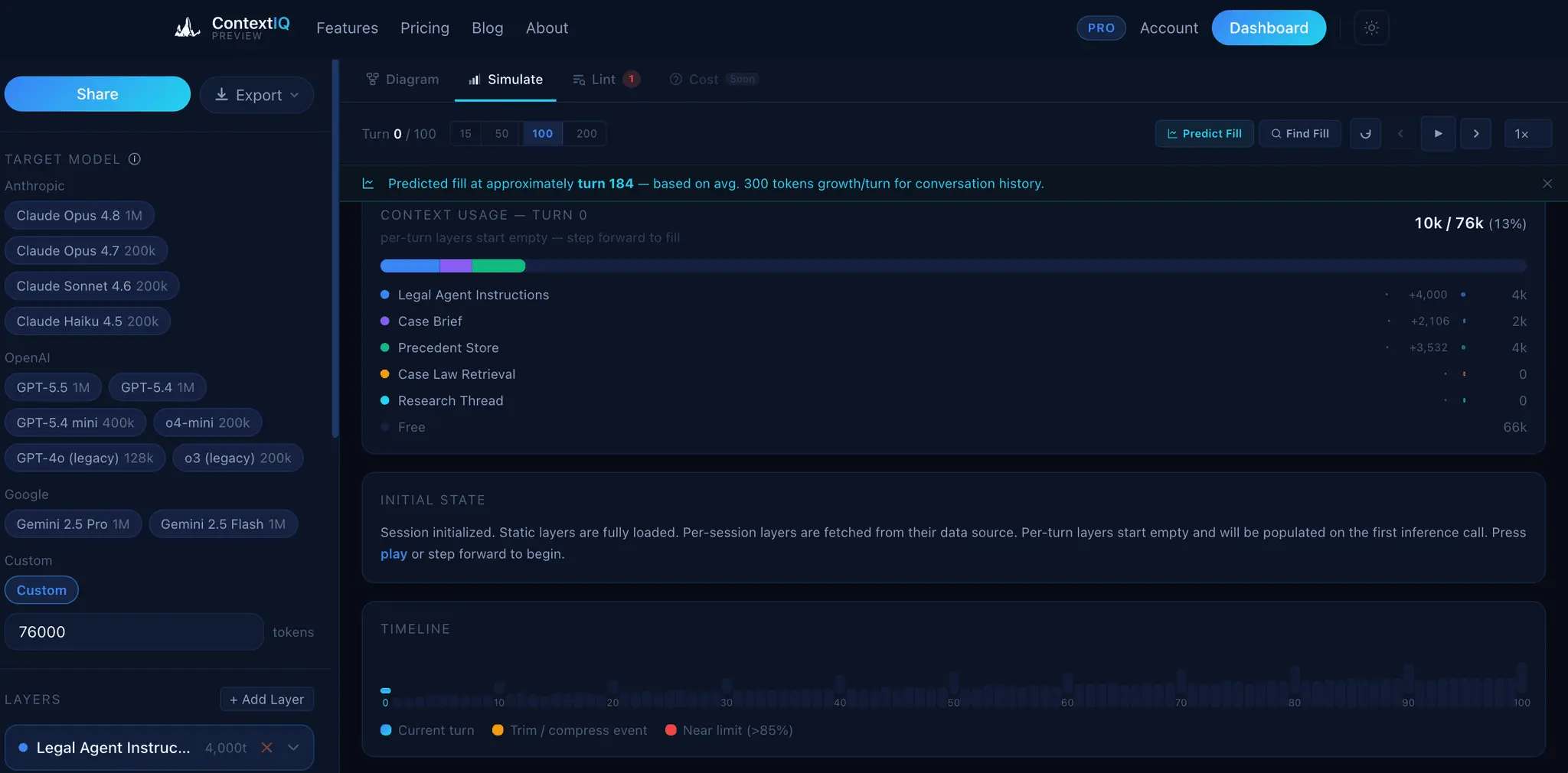
Task: Set simulation length to 200 turns
Action: click(586, 133)
